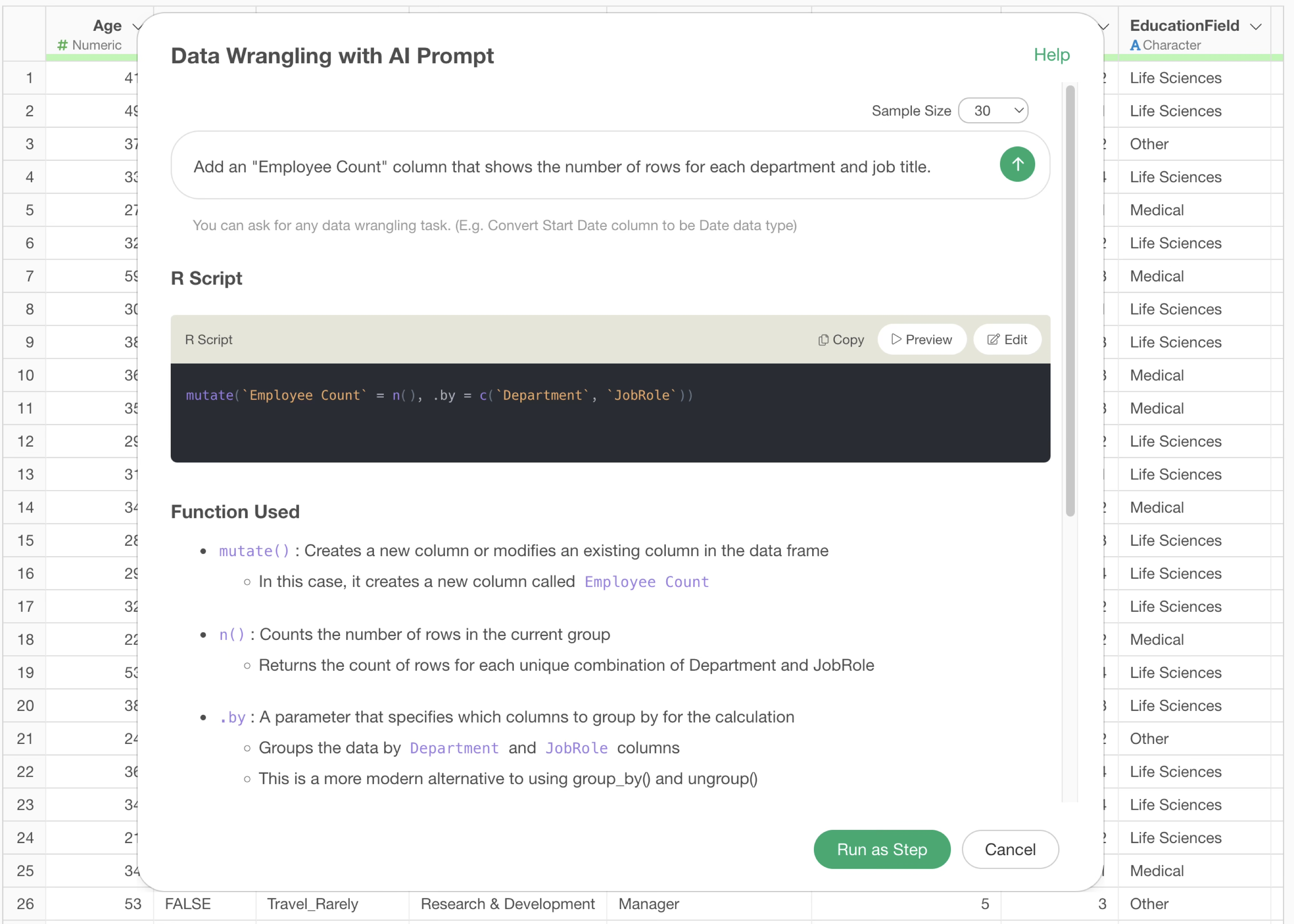1294x924 pixels.
Task: Cancel the AI Prompt dialog
Action: (1009, 850)
